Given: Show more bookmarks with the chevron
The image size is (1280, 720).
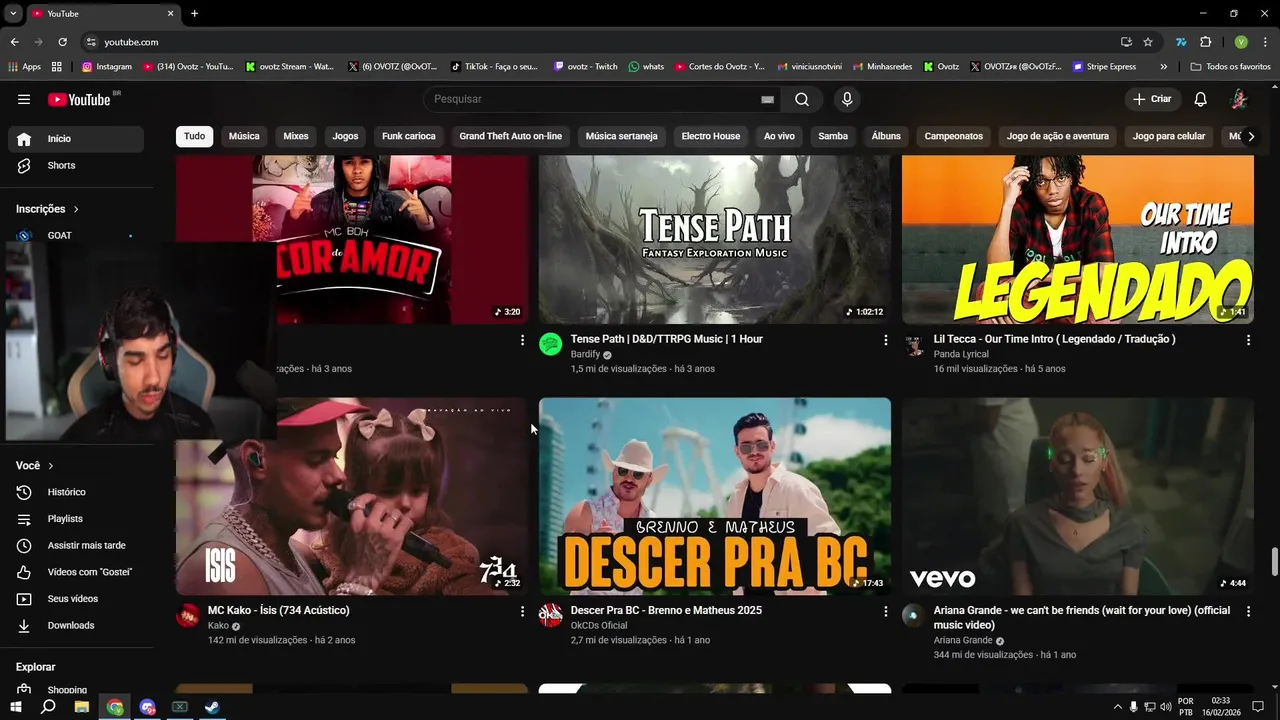Looking at the screenshot, I should pos(1163,67).
